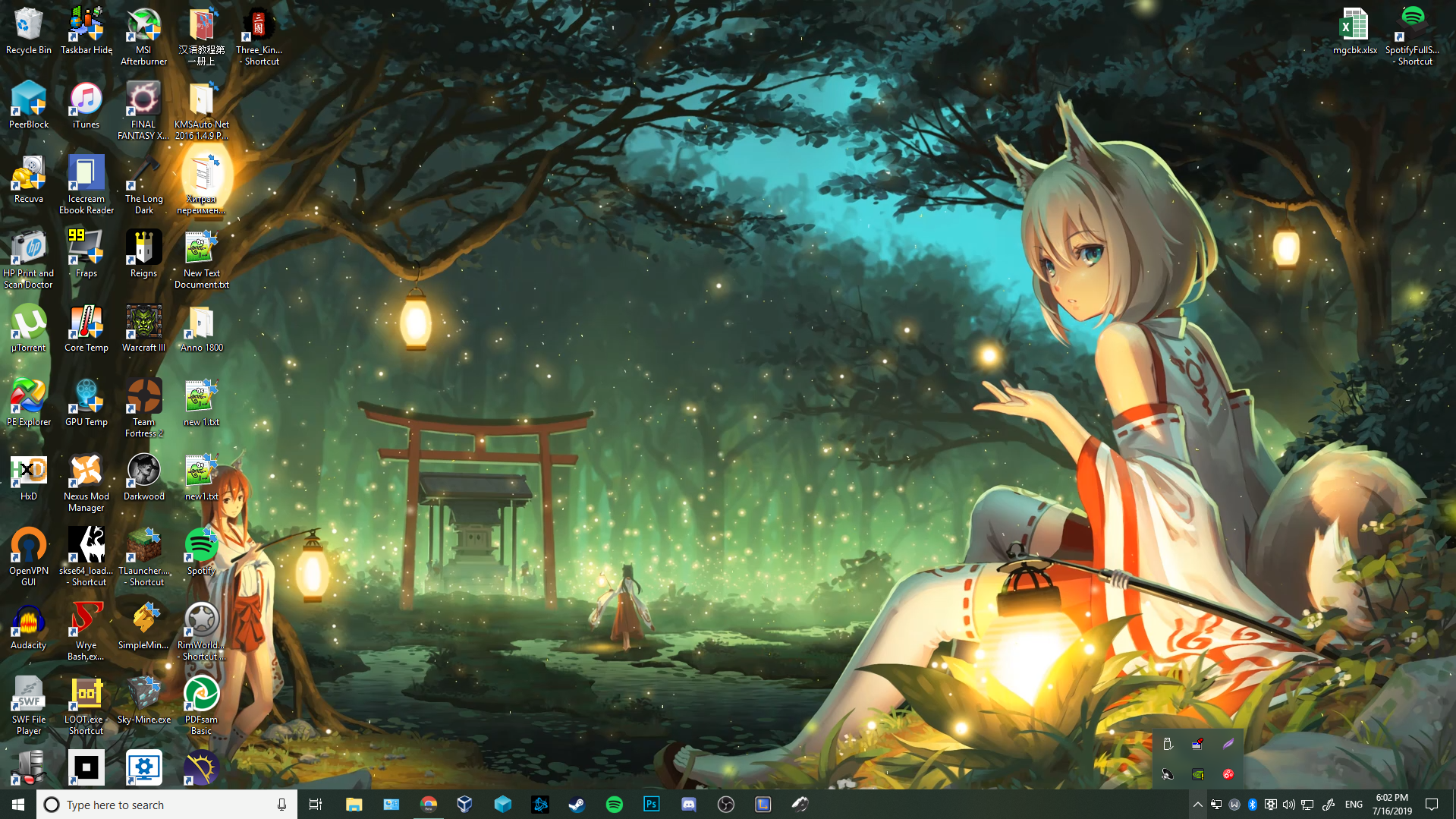Click the SWF File Player icon

point(28,706)
